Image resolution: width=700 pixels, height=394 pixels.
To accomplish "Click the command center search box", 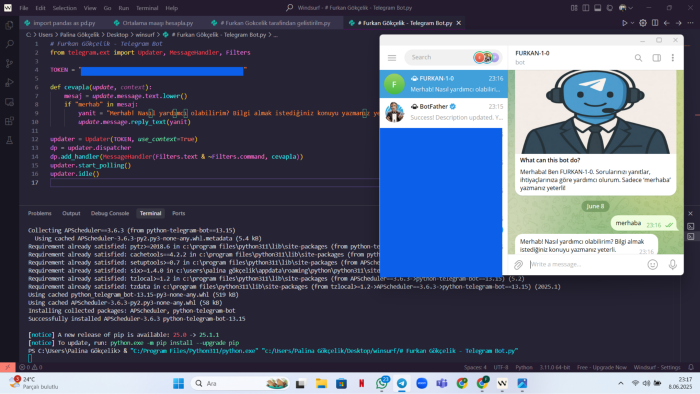I will (x=350, y=8).
